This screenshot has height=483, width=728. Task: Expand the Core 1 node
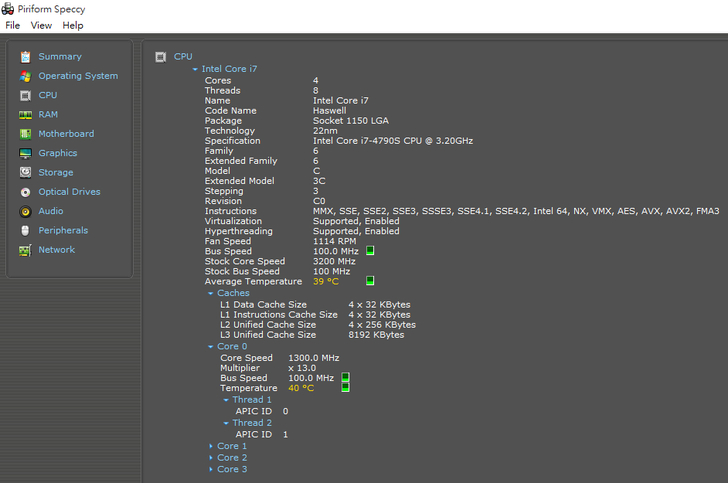click(211, 446)
